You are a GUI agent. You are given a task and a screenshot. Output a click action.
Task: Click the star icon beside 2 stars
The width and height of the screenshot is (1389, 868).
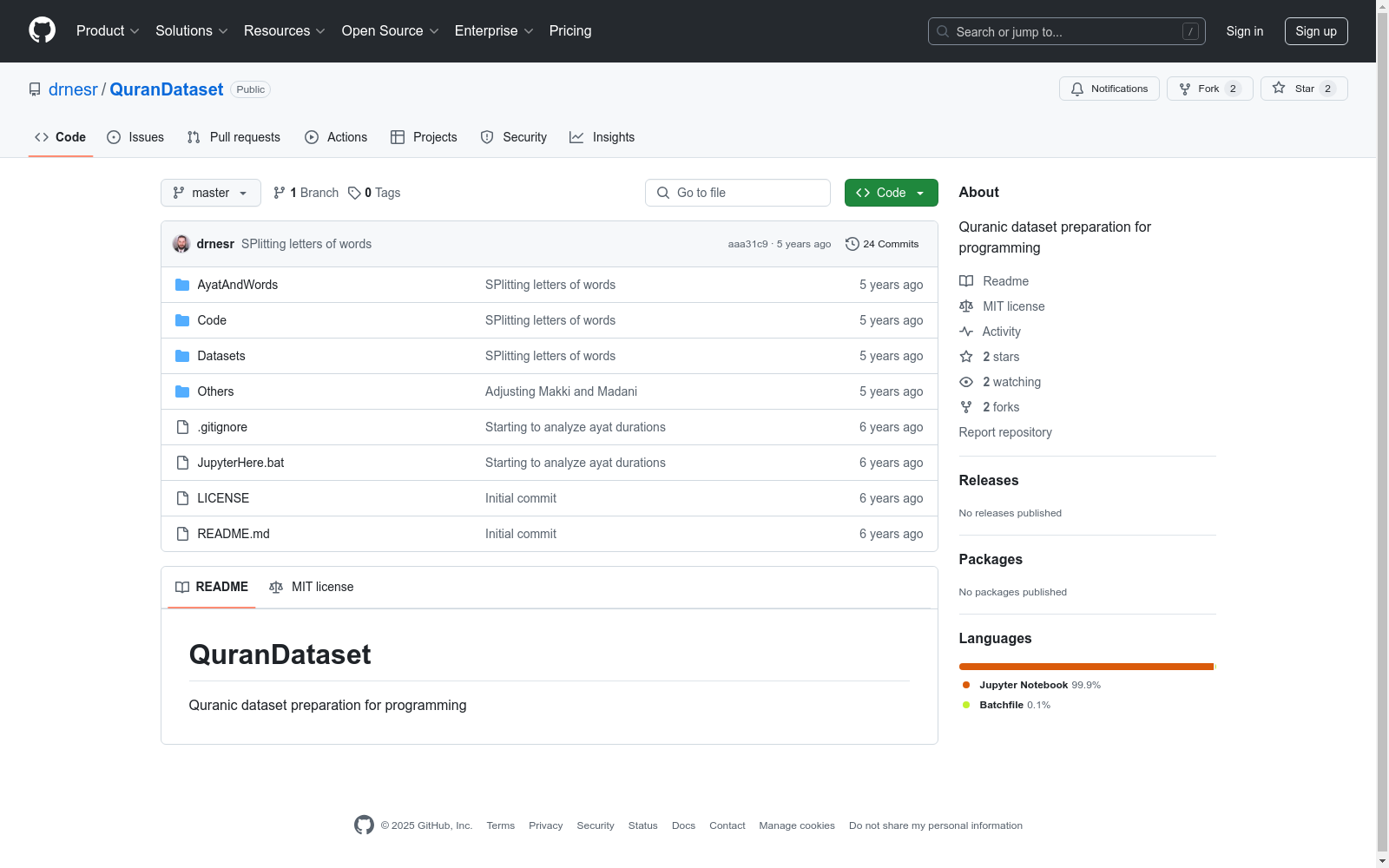click(x=966, y=357)
